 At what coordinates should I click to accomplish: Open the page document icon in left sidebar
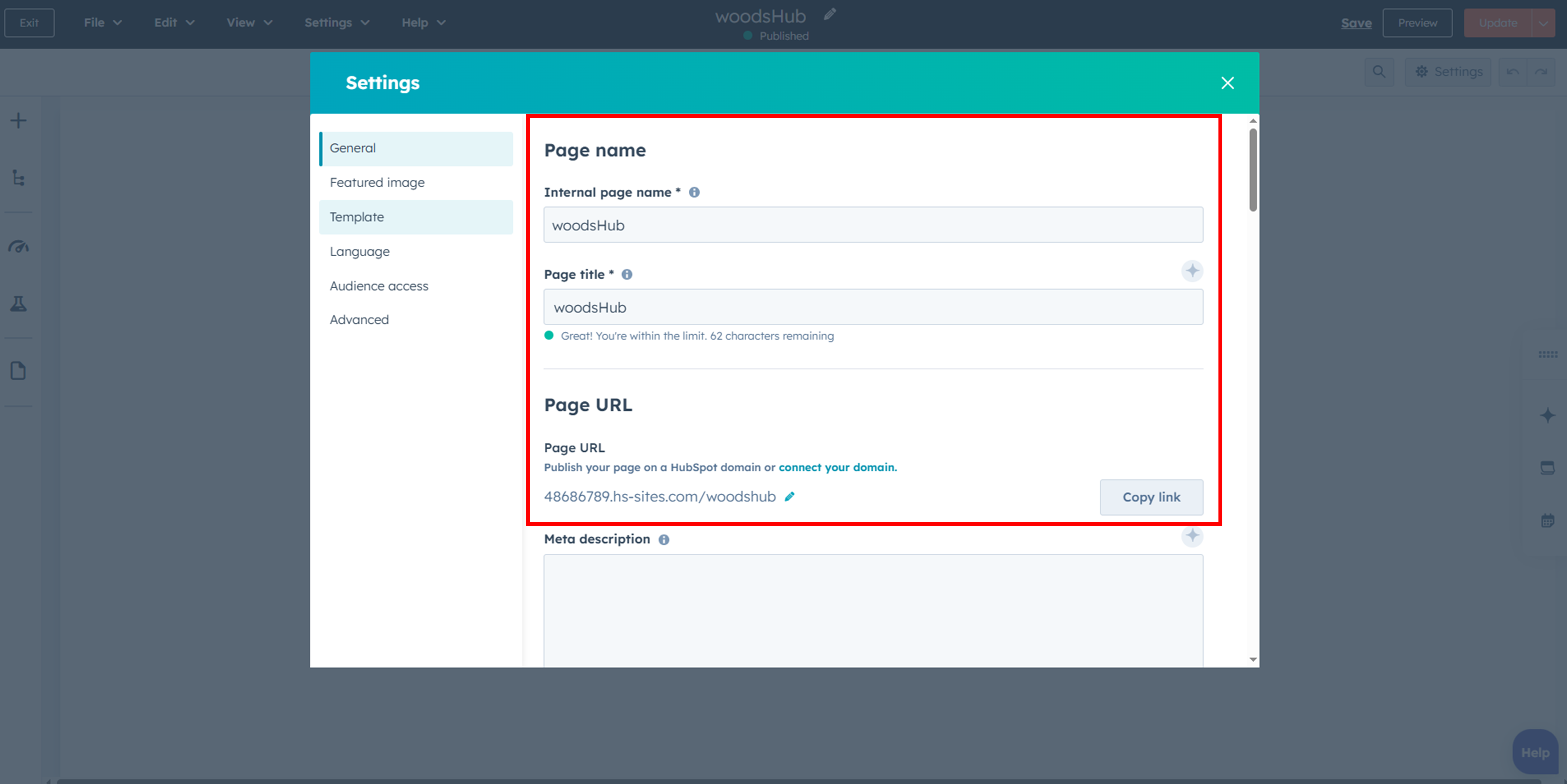point(18,370)
